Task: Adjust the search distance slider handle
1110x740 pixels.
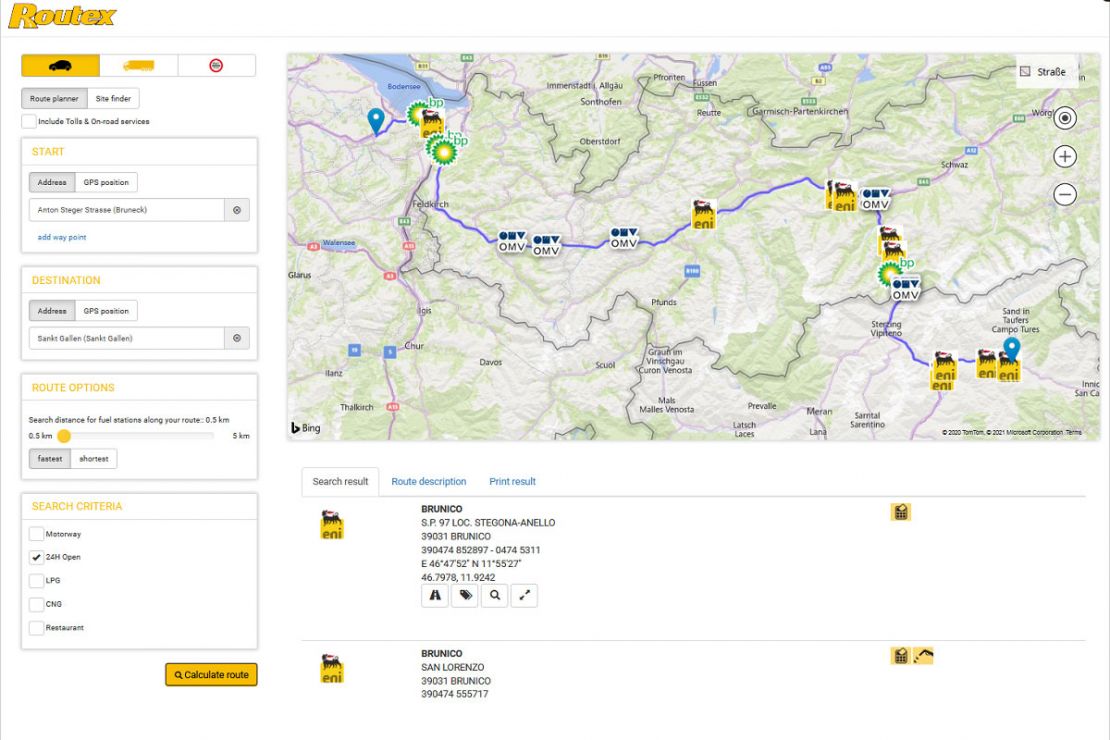Action: tap(64, 436)
